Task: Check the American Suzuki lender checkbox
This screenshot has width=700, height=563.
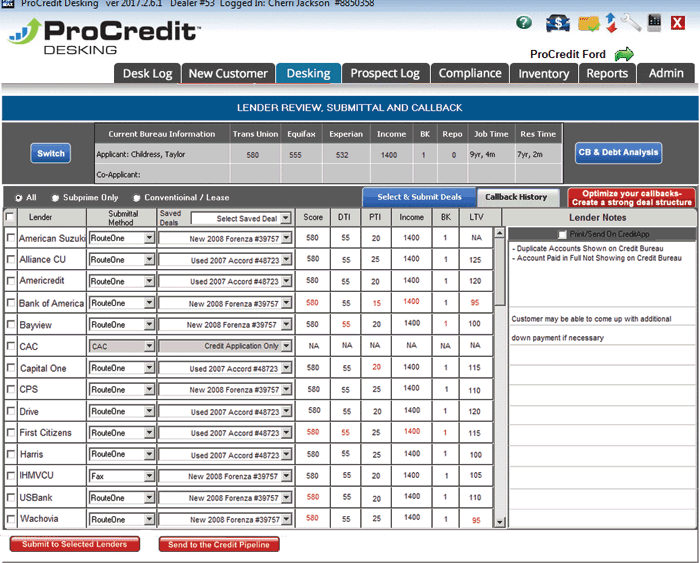Action: [11, 238]
